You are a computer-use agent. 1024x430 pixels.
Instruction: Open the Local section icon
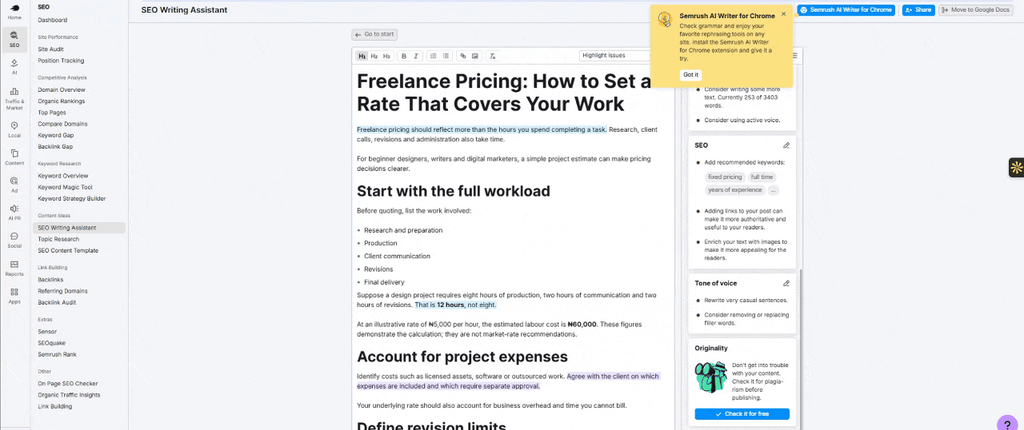[14, 129]
